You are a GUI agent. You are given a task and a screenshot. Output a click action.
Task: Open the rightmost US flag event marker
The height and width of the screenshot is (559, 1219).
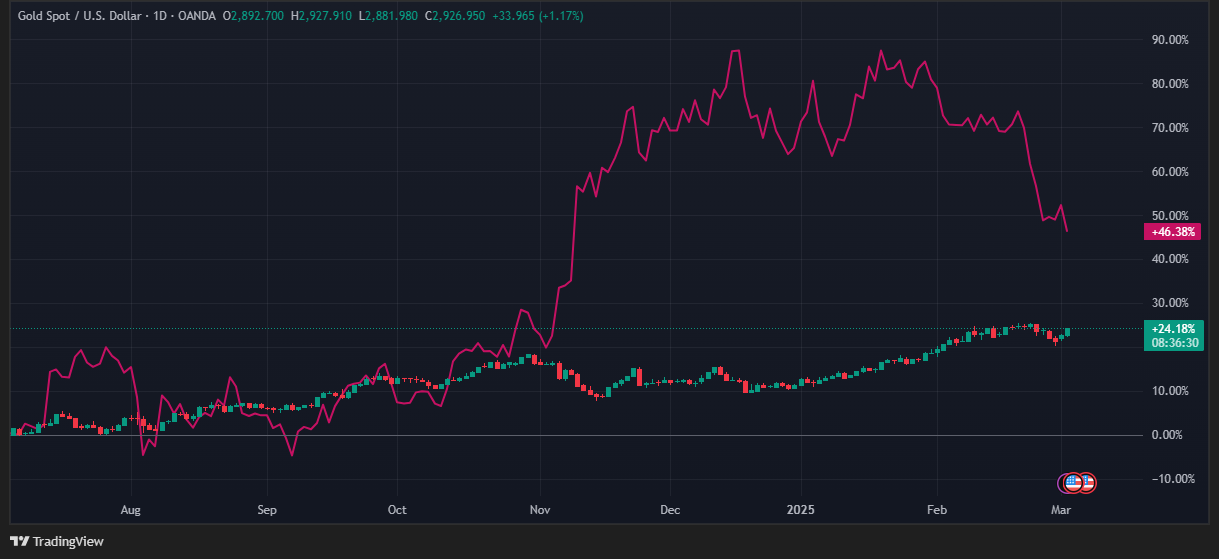tap(1089, 483)
